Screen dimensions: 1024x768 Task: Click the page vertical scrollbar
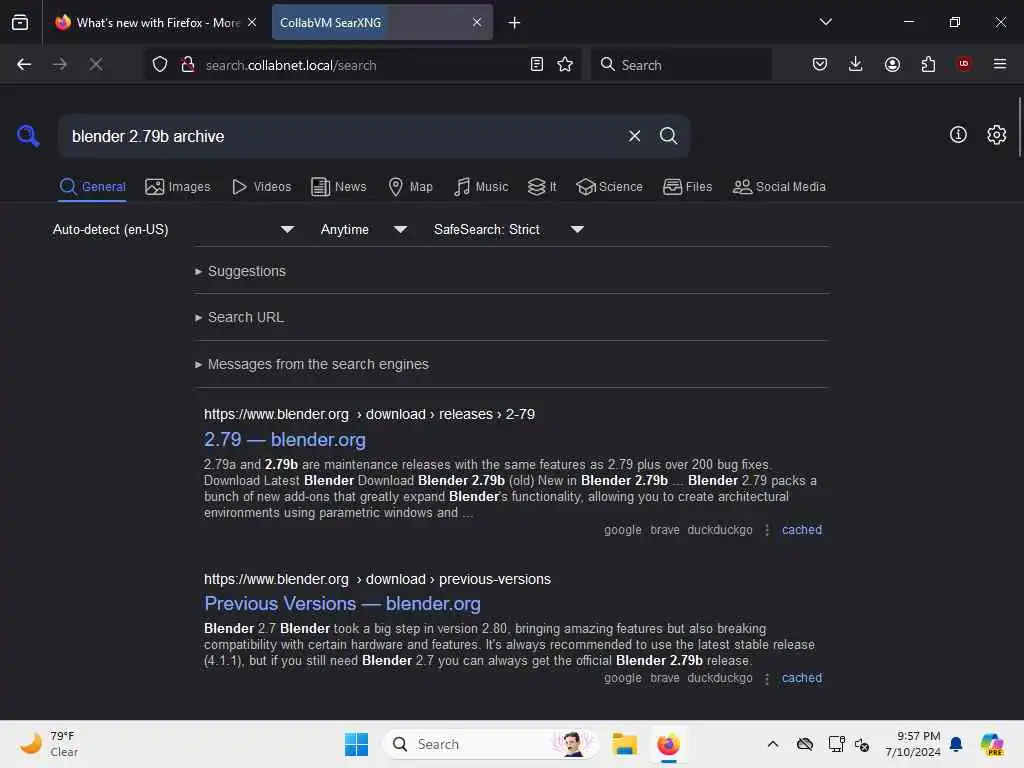[1019, 127]
